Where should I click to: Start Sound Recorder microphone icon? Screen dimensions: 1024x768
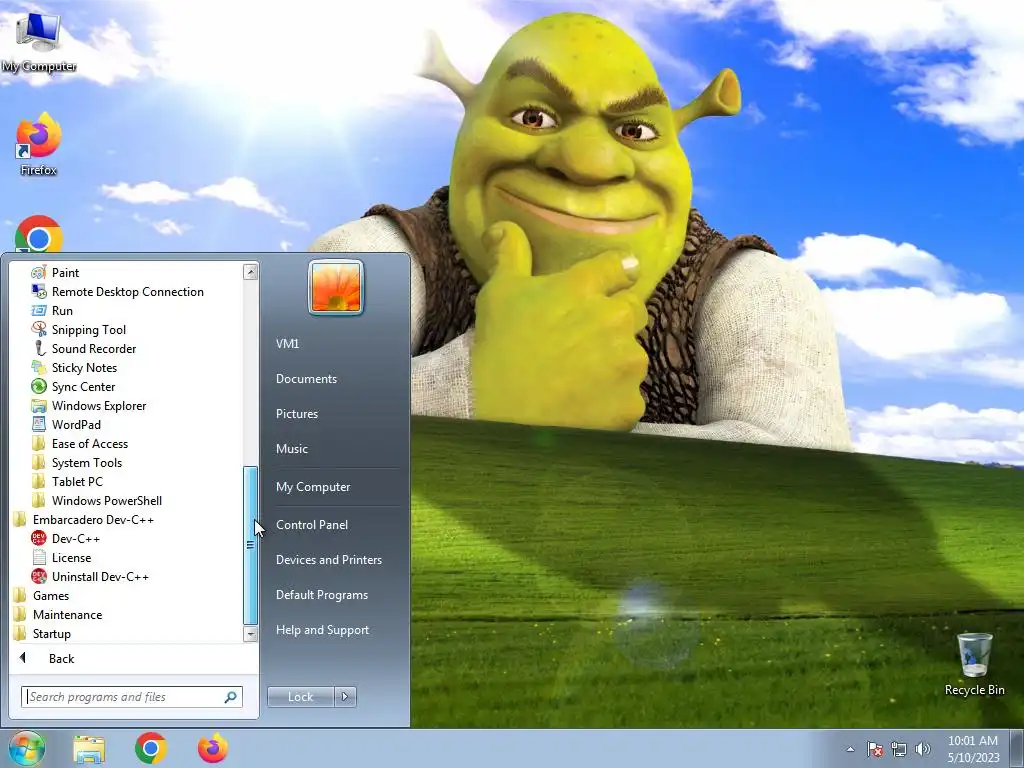pos(39,348)
